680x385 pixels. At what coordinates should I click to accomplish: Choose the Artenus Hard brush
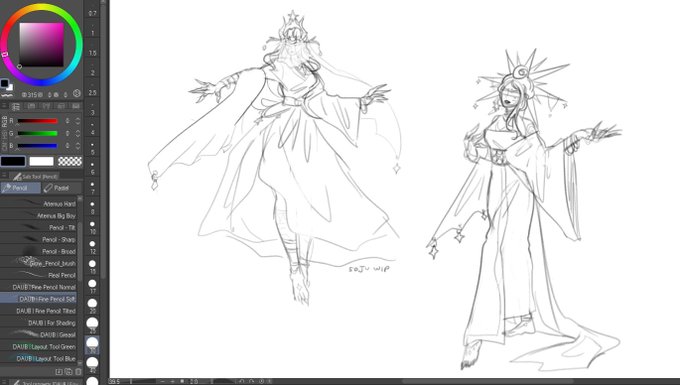[38, 203]
